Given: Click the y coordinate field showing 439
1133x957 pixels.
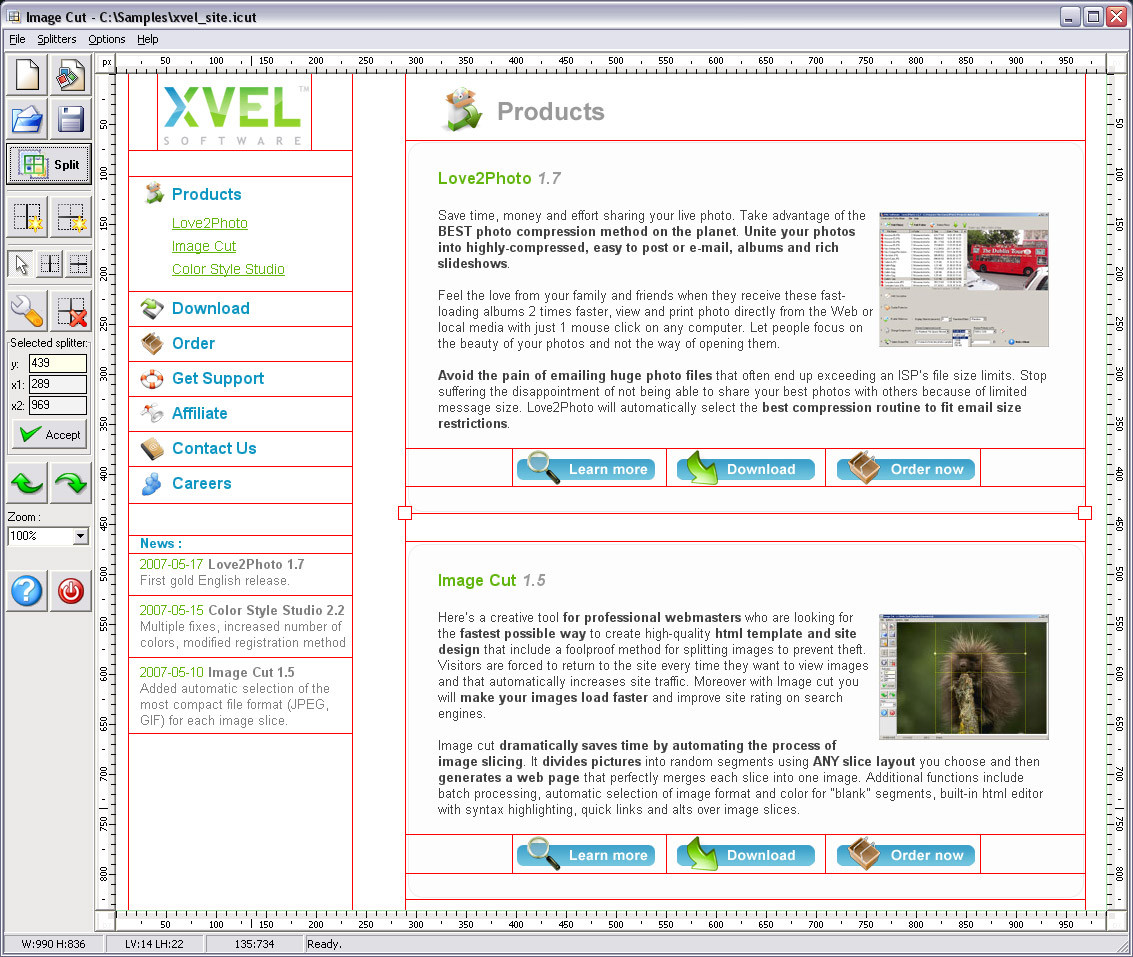Looking at the screenshot, I should coord(58,363).
